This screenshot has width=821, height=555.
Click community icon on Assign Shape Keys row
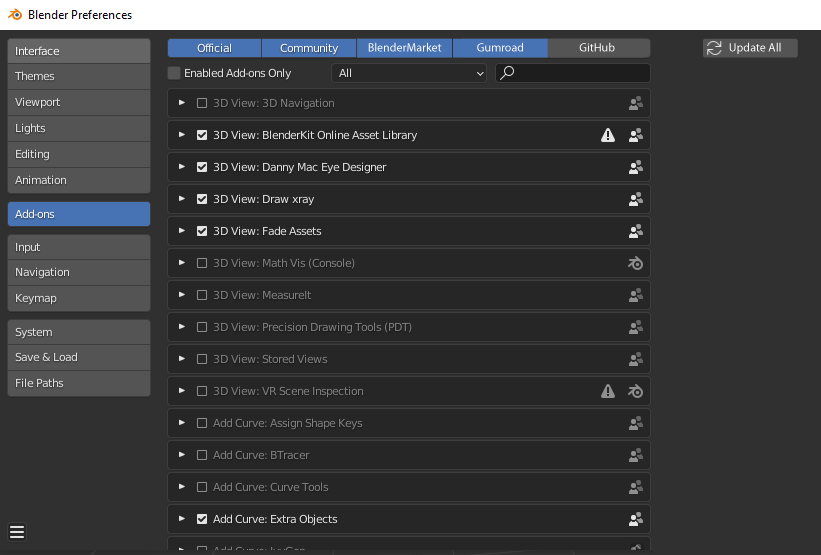tap(636, 423)
